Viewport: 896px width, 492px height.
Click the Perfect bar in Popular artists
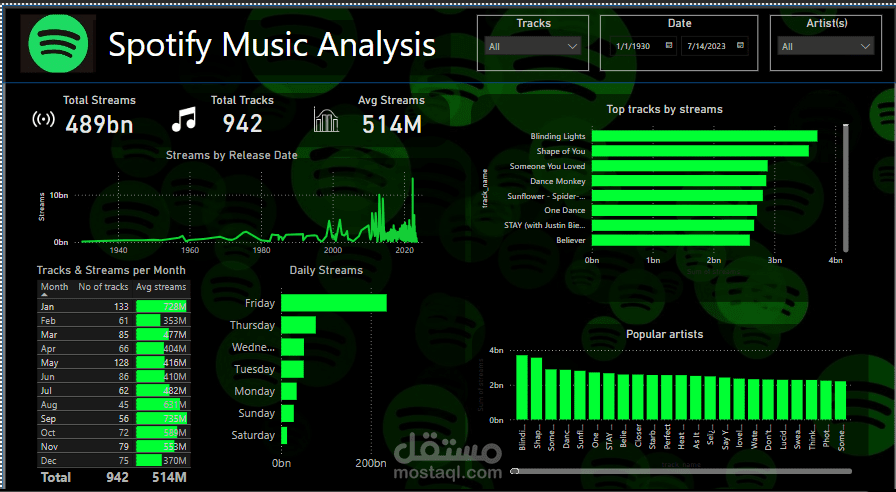pyautogui.click(x=667, y=398)
